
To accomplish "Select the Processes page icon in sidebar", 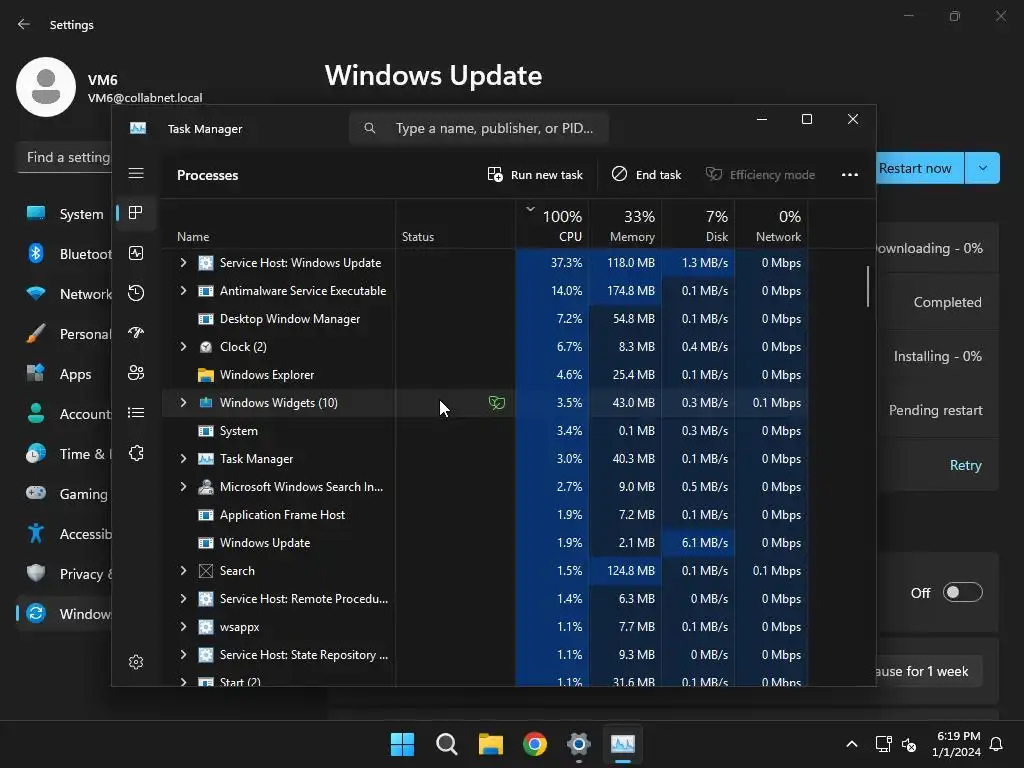I will [x=136, y=213].
